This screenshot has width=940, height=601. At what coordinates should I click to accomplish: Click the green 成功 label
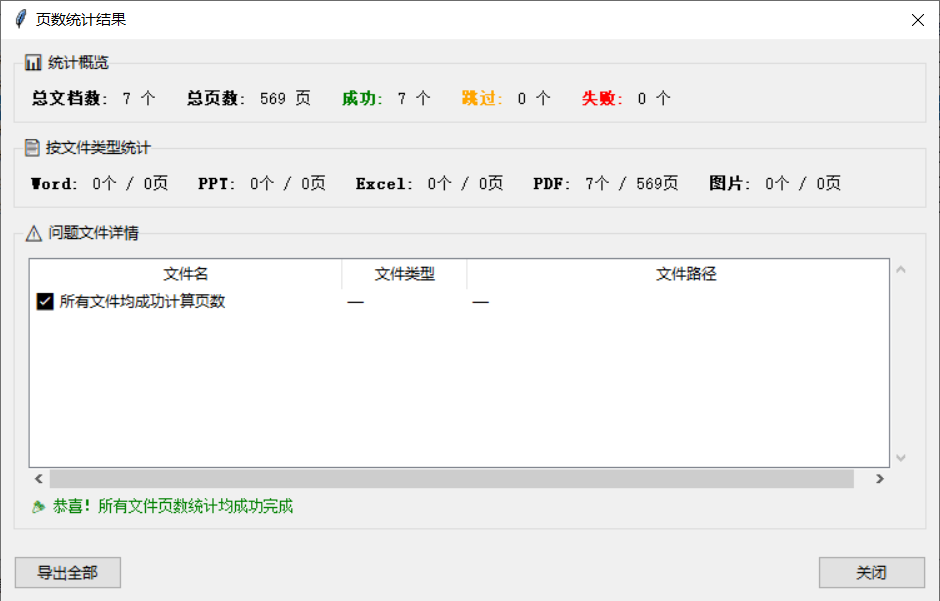[362, 98]
